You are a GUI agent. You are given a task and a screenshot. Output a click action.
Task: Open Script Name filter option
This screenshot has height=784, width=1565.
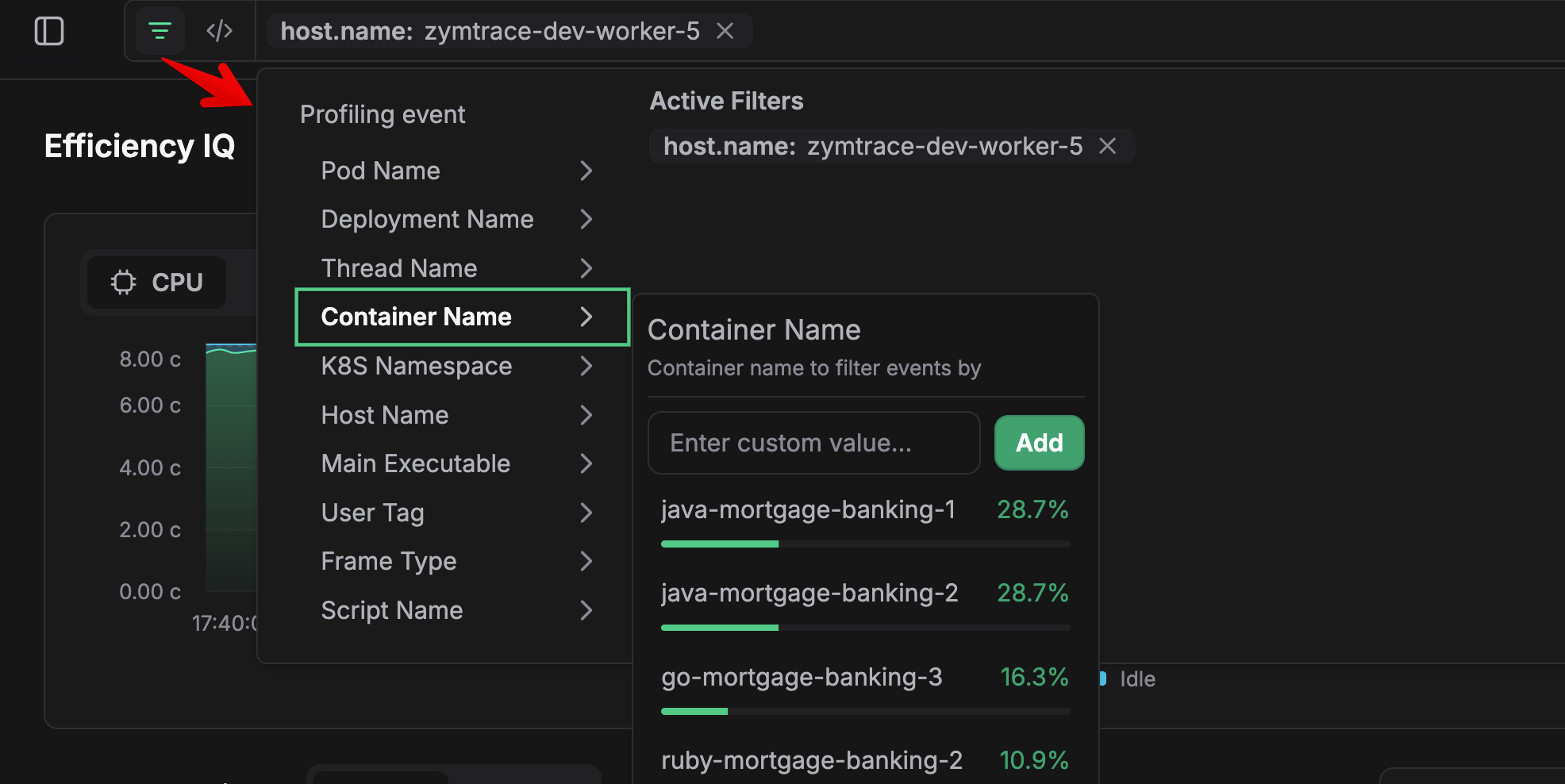coord(391,610)
